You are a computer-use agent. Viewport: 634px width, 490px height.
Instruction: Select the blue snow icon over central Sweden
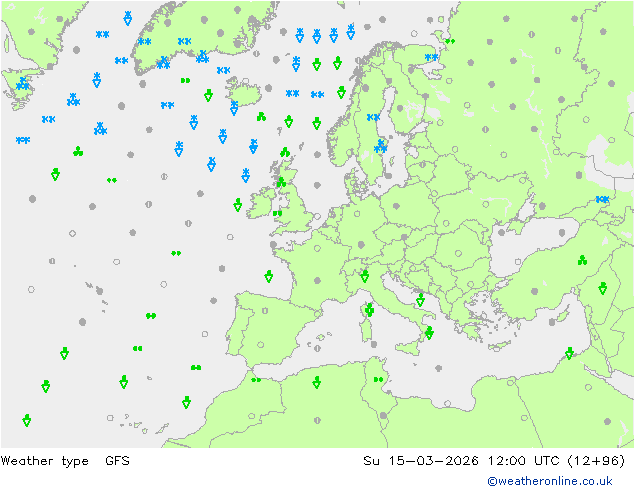coord(380,146)
